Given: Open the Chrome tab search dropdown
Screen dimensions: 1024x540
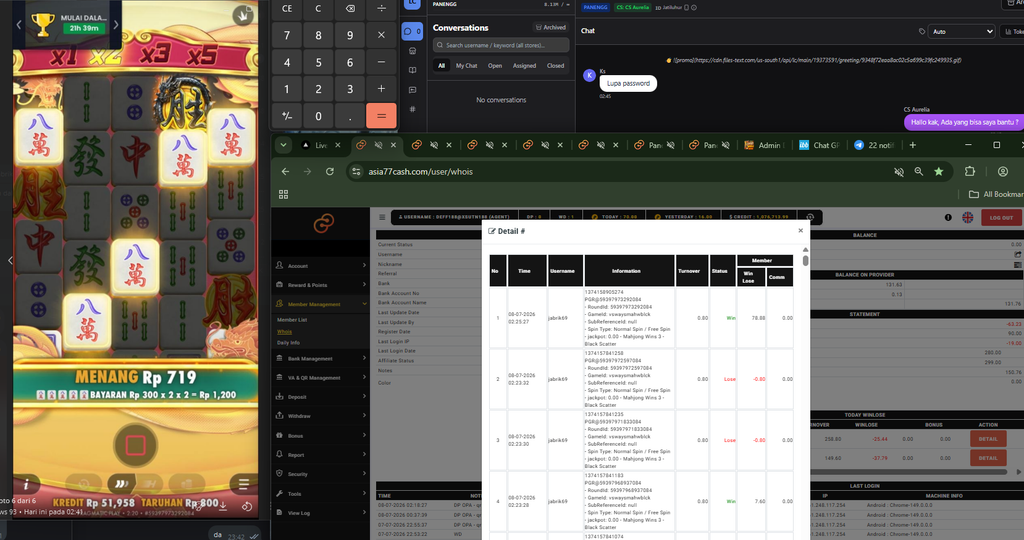Looking at the screenshot, I should [283, 145].
